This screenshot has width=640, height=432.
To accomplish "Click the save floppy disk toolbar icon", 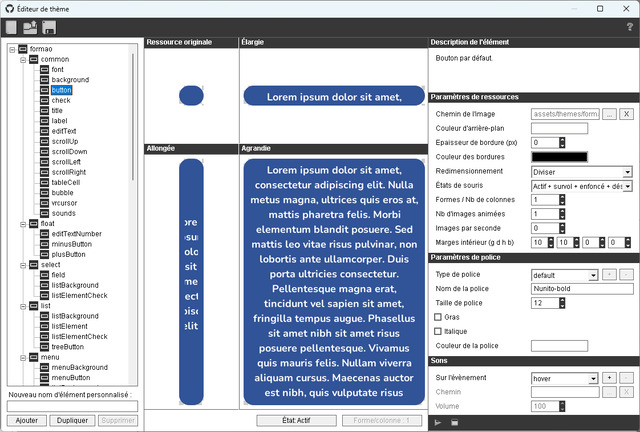I will coord(49,27).
